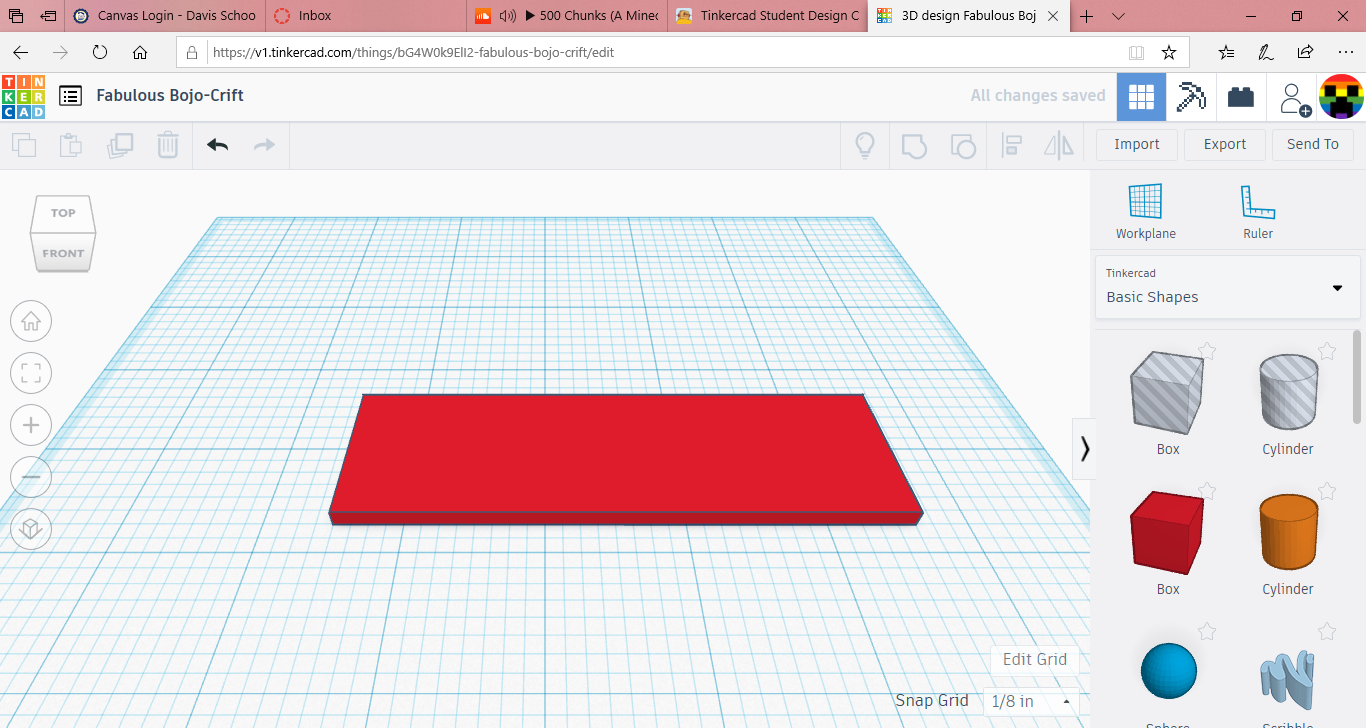Click the shapes panel scrollbar
Viewport: 1366px width, 728px height.
(x=1357, y=378)
